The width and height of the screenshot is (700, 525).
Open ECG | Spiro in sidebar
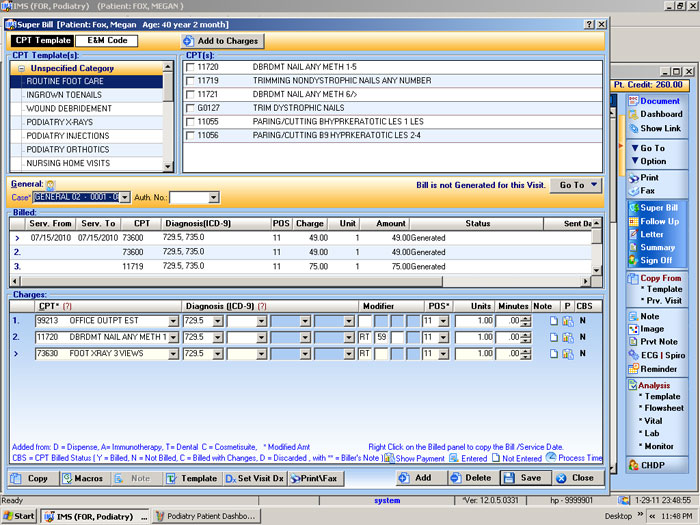(657, 355)
